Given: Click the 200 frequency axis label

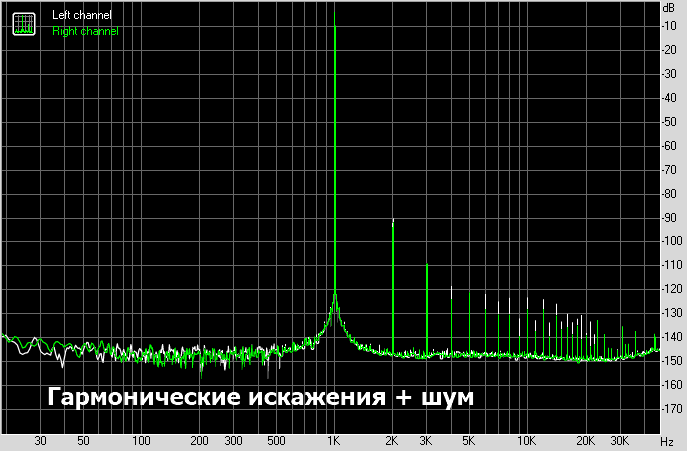Looking at the screenshot, I should coord(199,440).
